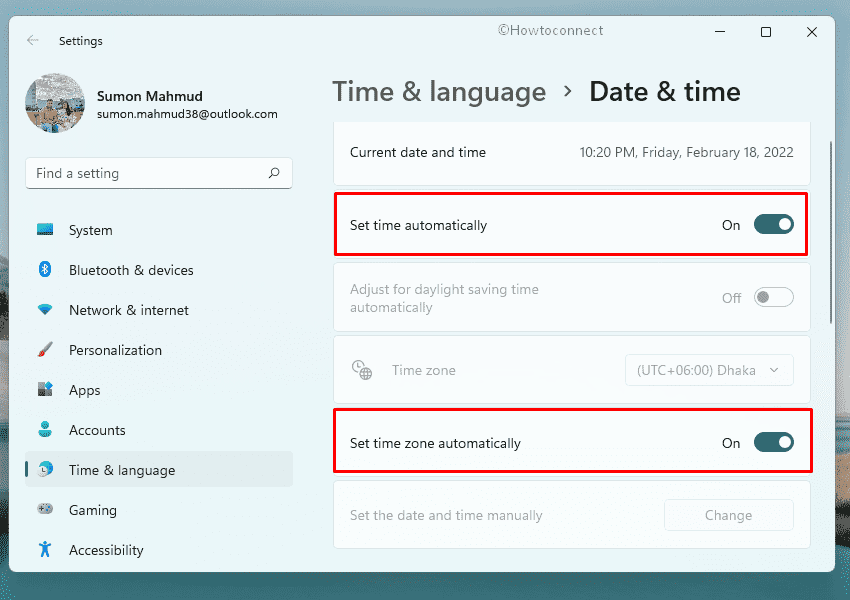This screenshot has width=850, height=600.
Task: Select the Gaming controller icon
Action: 45,510
